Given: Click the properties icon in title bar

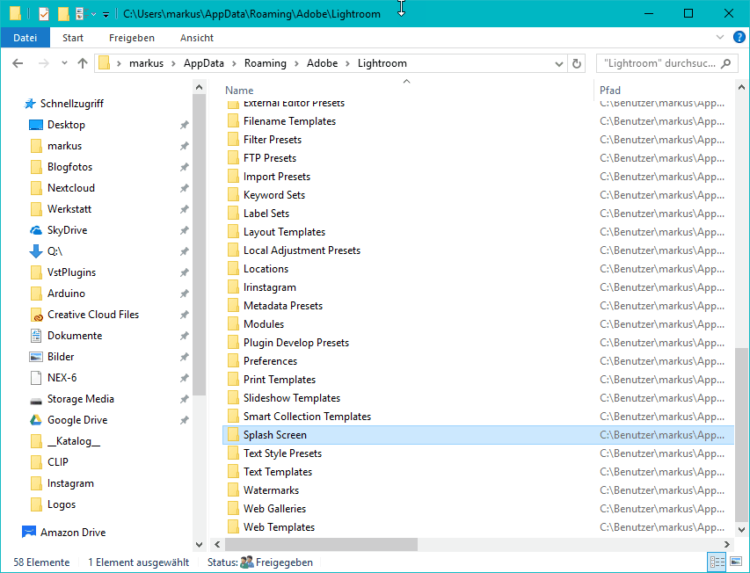Looking at the screenshot, I should (43, 14).
